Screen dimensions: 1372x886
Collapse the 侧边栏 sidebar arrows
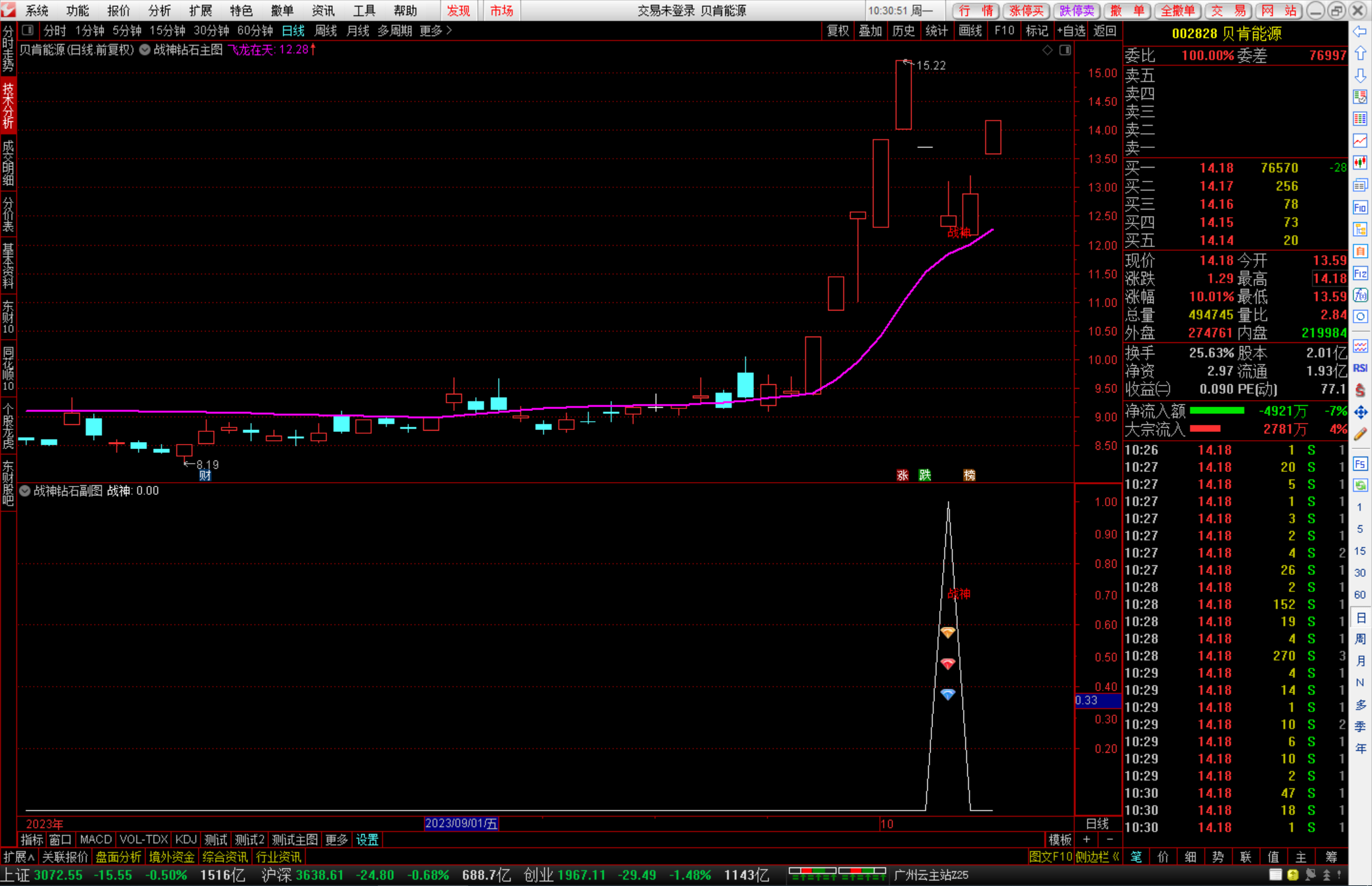(1116, 857)
